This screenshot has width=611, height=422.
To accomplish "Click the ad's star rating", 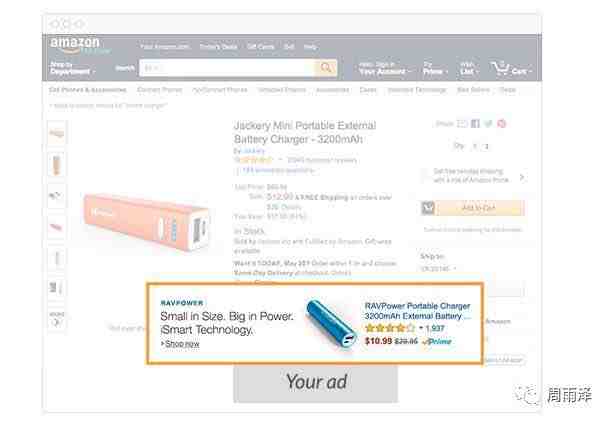I will click(390, 328).
